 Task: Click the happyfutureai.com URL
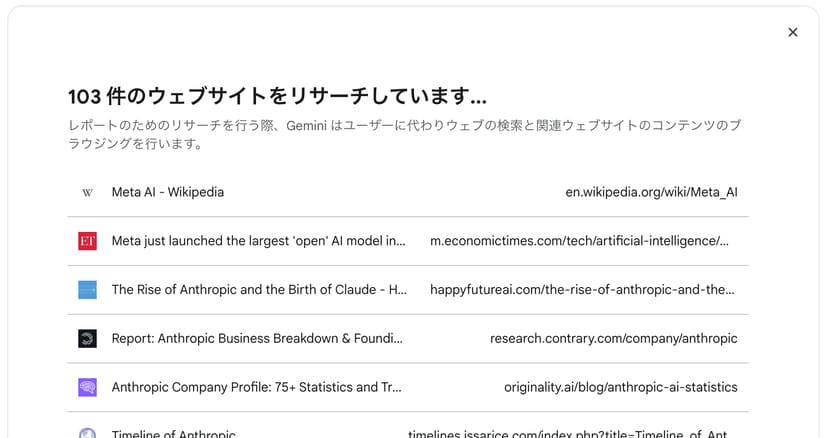coord(582,290)
